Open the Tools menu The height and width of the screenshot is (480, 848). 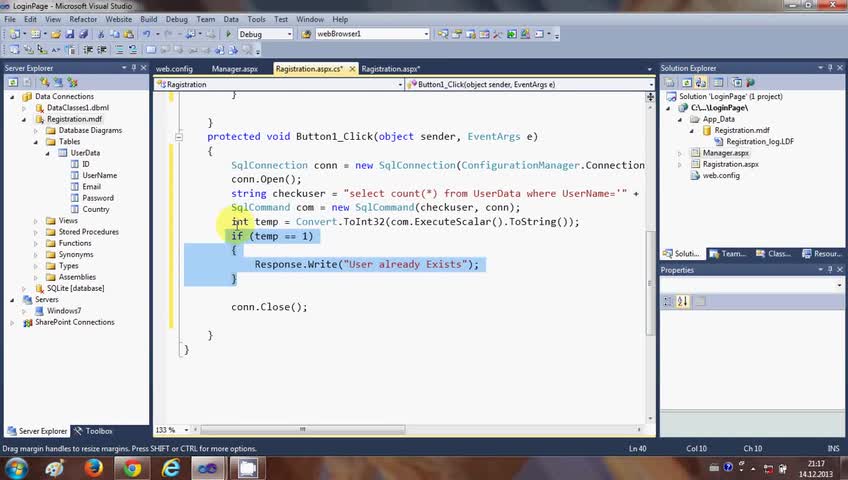point(256,19)
